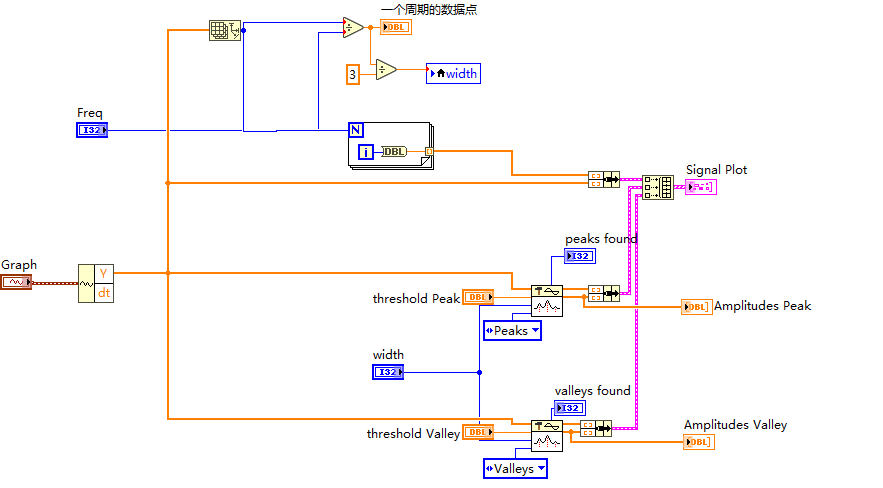883x488 pixels.
Task: Select the threshold Valley DBL control terminal
Action: tap(478, 432)
